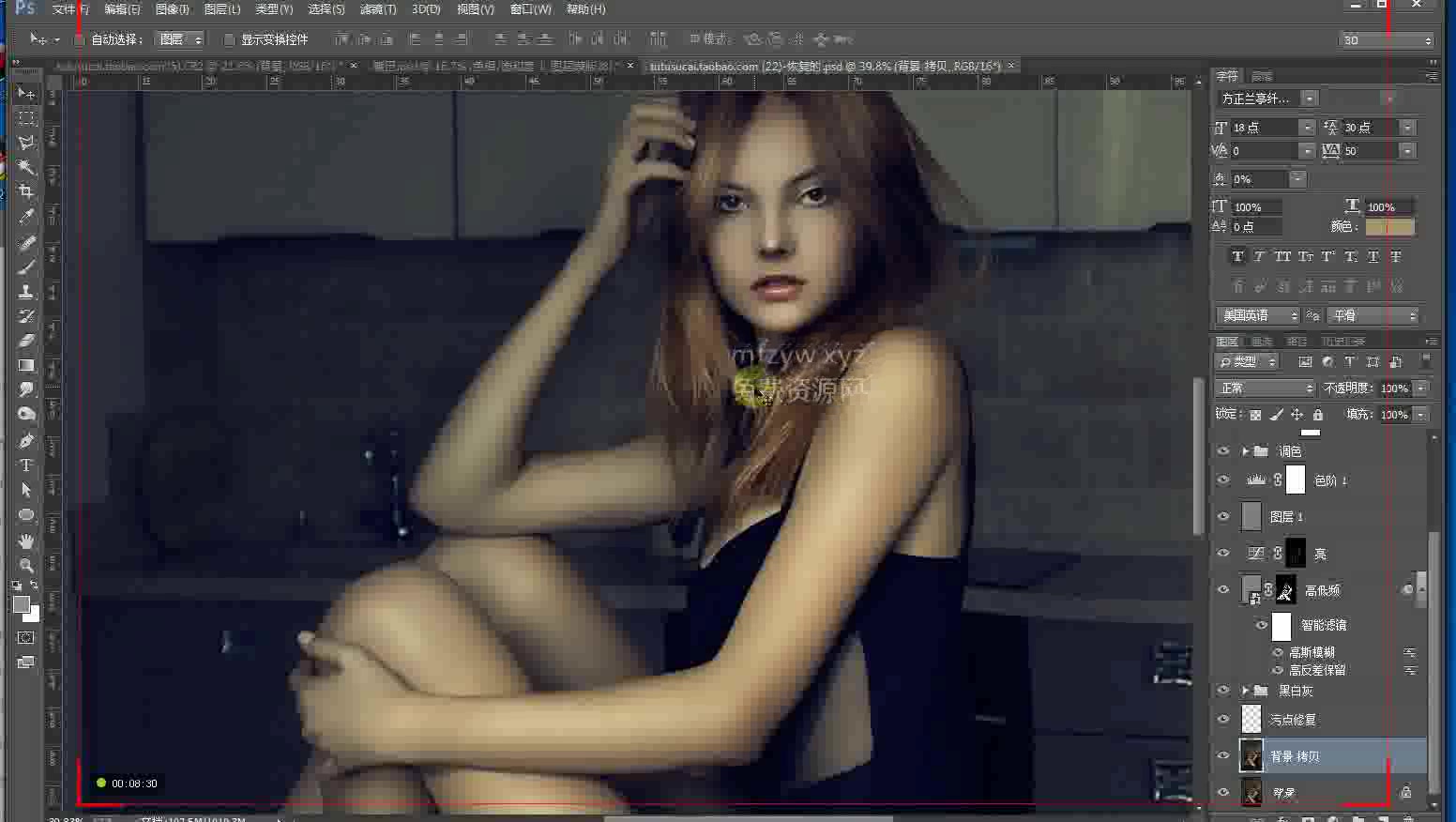Select the Dodge tool
Screen dimensions: 1456x822
coord(26,414)
